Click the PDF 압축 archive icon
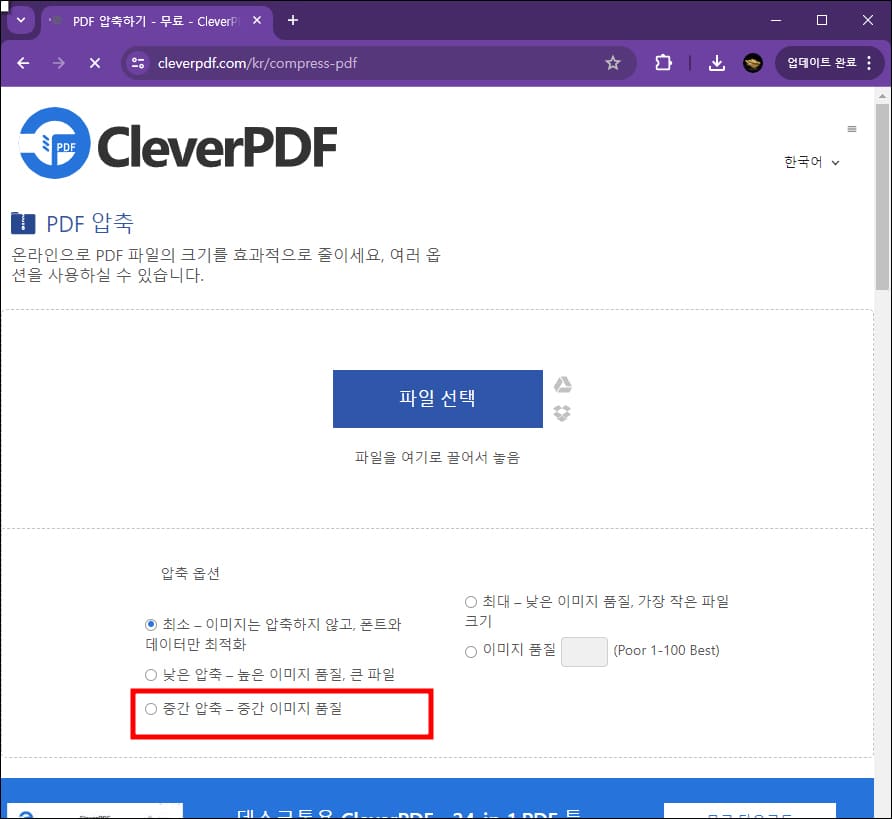Viewport: 892px width, 819px height. click(x=23, y=223)
